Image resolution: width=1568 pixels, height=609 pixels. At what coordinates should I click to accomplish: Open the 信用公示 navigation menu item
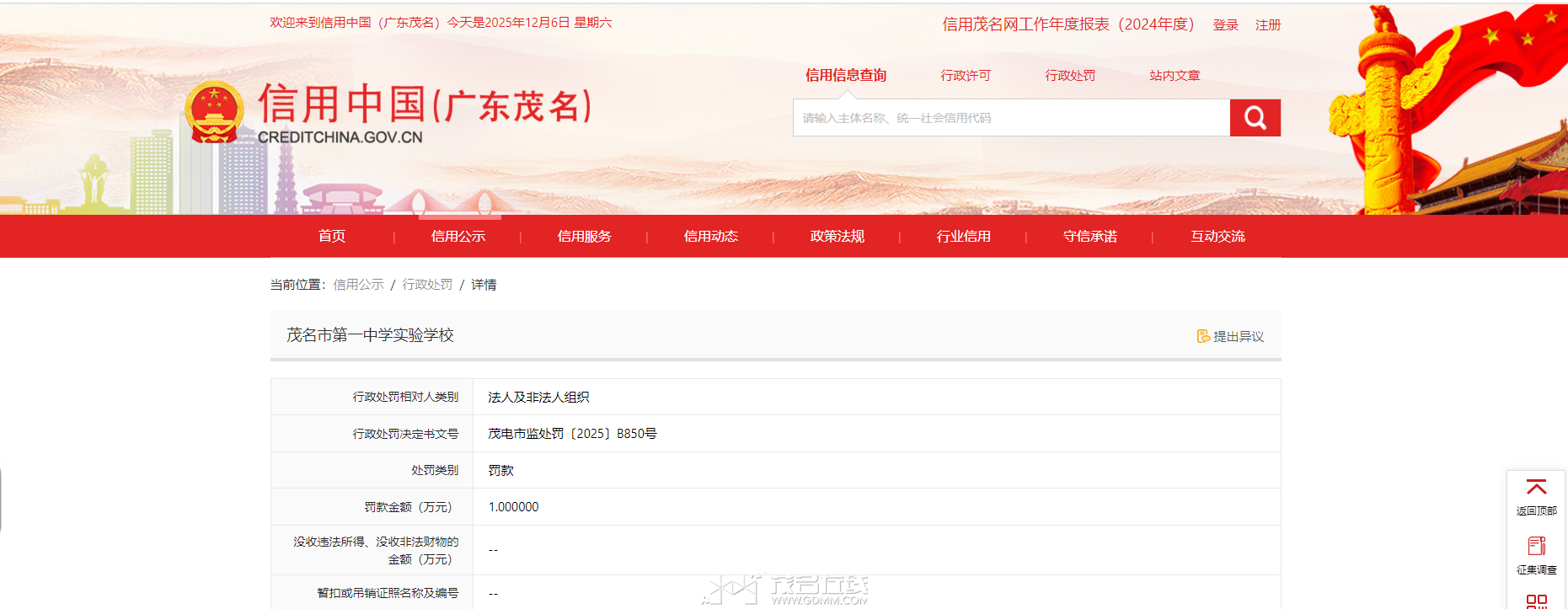[x=458, y=237]
